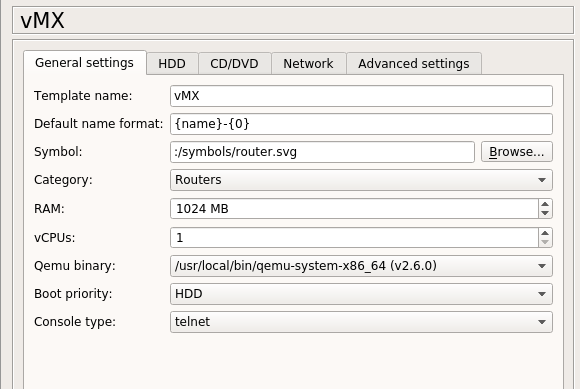Click the Template name field
This screenshot has width=580, height=389.
point(361,96)
